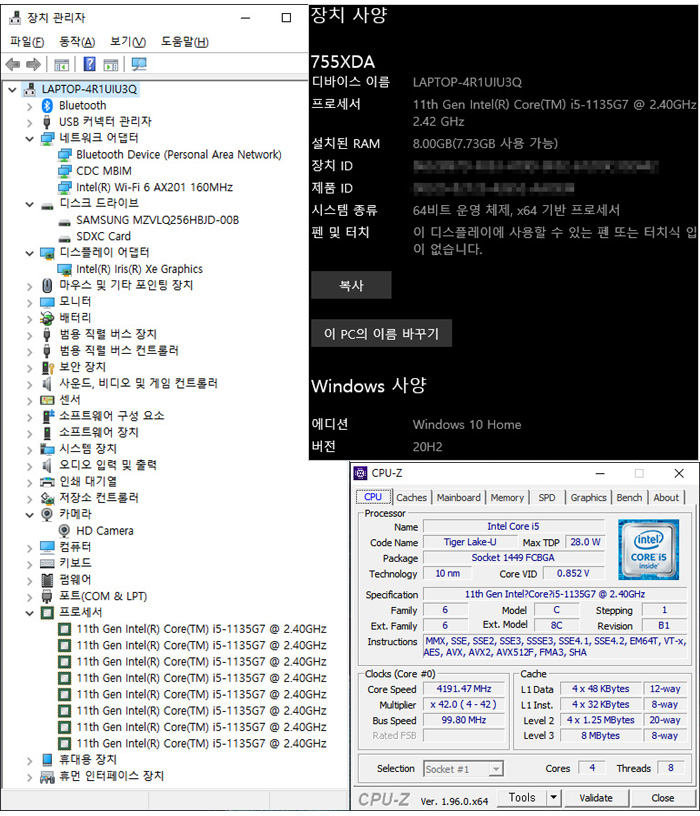Click the 복사 copy button
The width and height of the screenshot is (700, 816).
[x=351, y=285]
